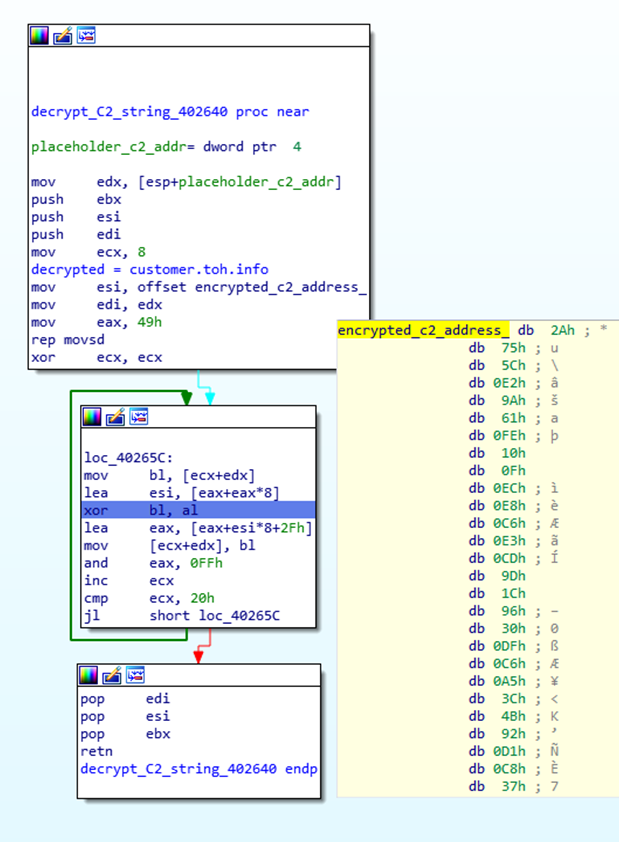
Task: Click group-nodes icon in loc_40265C block header
Action: tap(139, 417)
